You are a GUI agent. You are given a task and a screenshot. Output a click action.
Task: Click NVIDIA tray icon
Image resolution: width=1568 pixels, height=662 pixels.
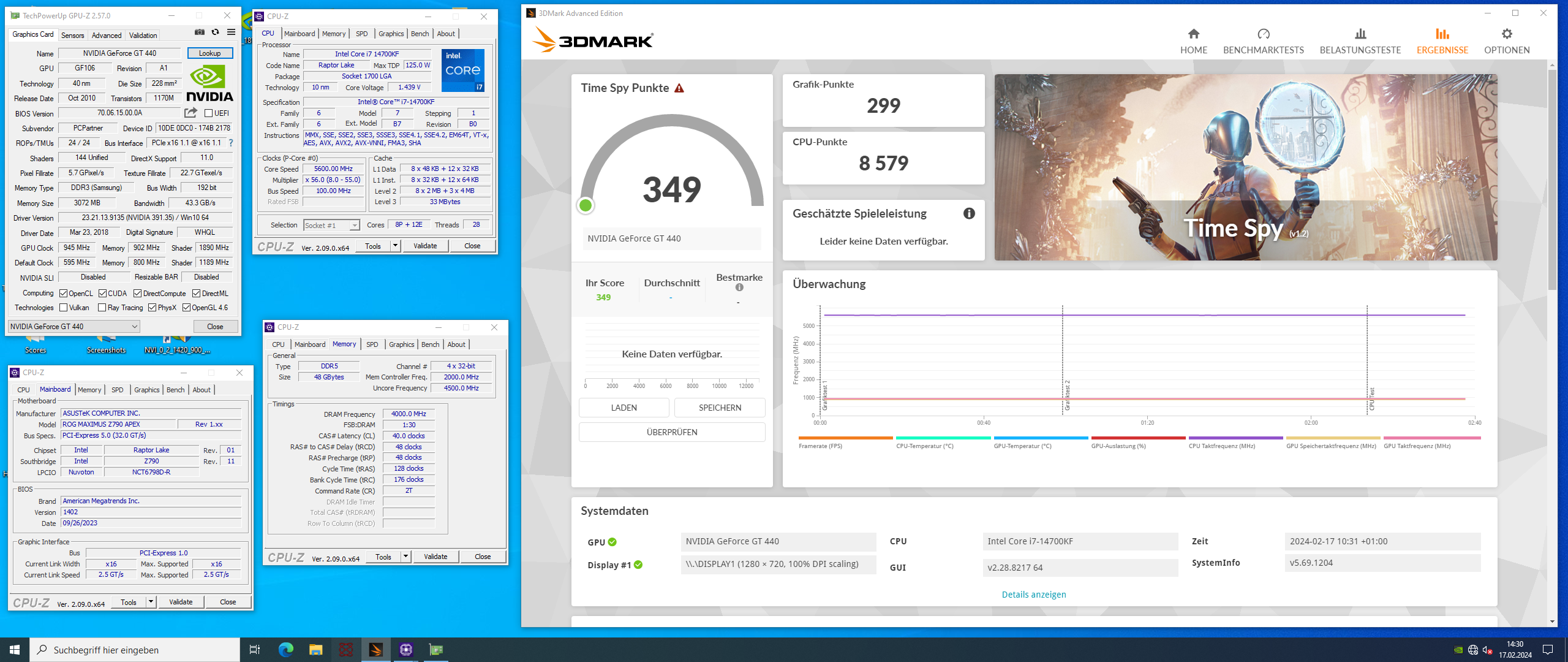(x=1458, y=650)
